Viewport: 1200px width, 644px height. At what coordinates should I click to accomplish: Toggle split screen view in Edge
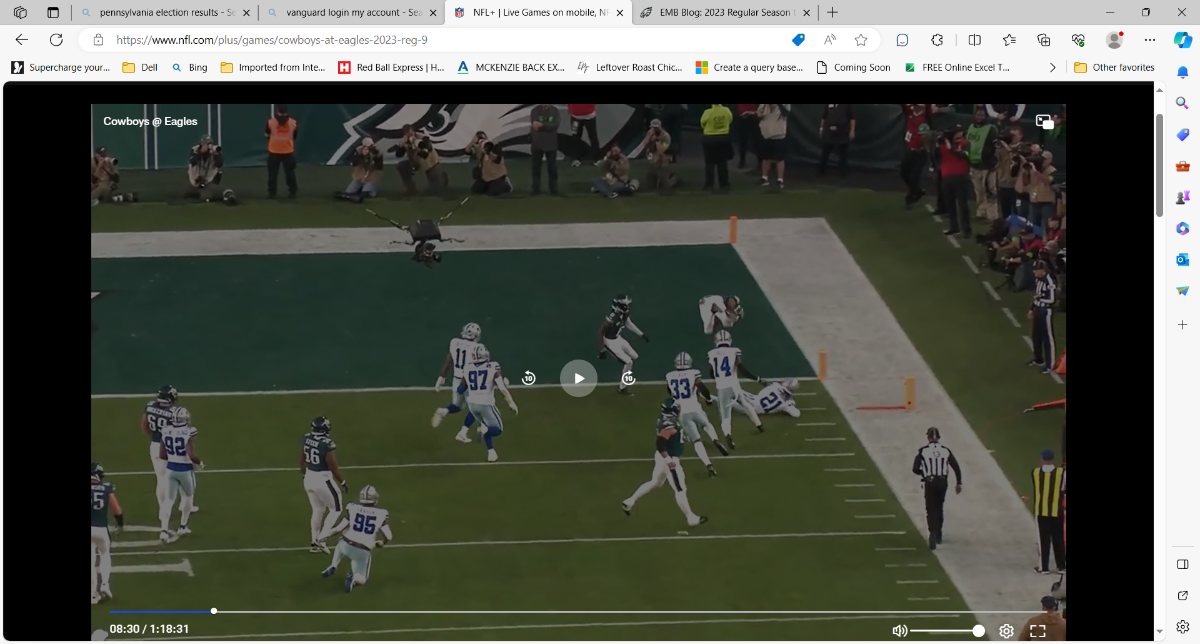tap(975, 40)
